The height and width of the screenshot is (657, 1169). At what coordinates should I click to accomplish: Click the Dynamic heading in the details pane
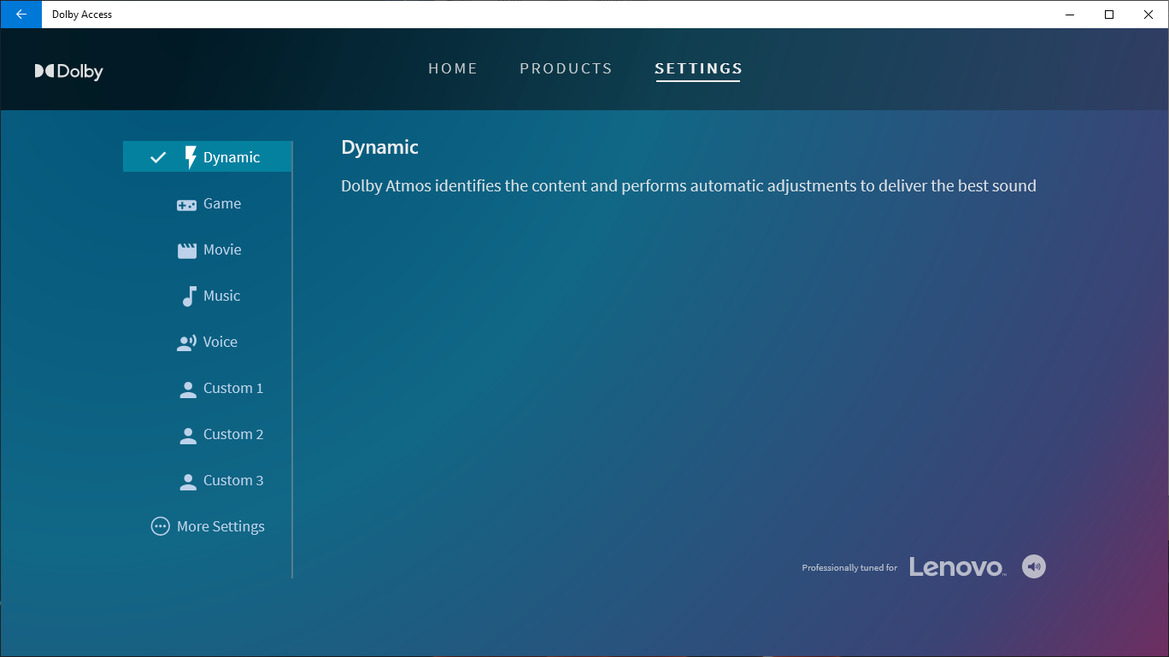(x=379, y=148)
